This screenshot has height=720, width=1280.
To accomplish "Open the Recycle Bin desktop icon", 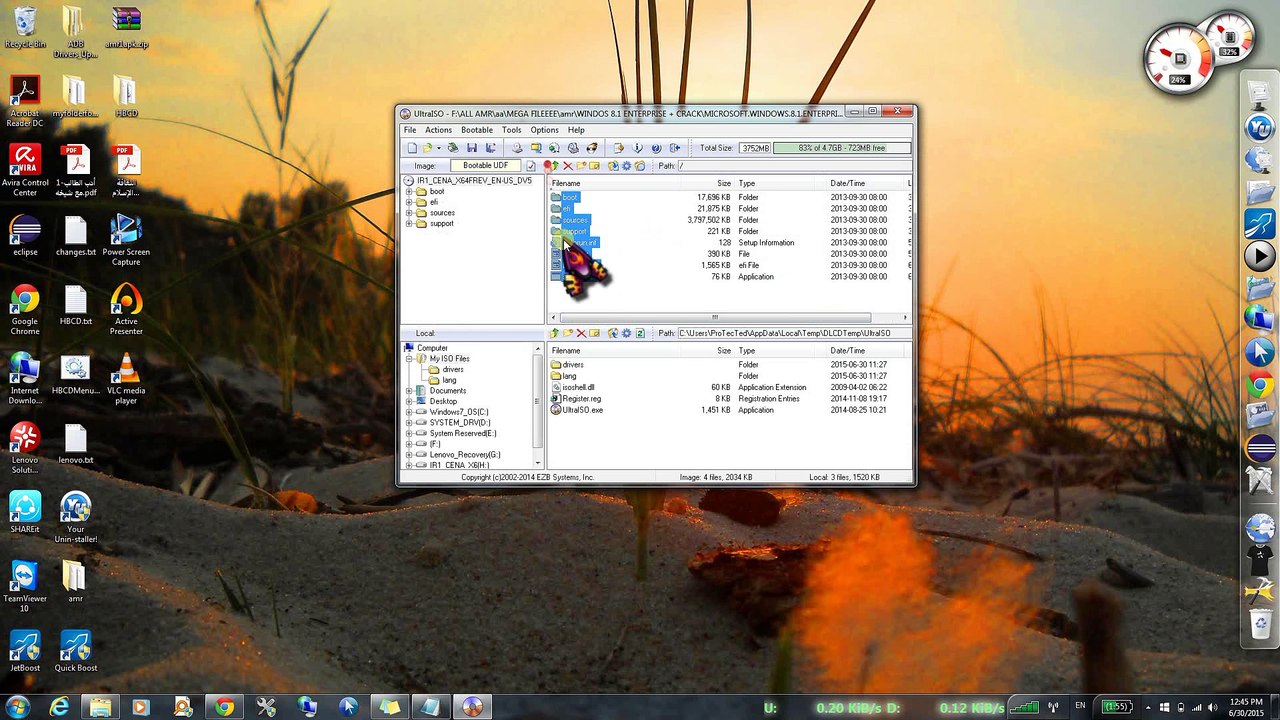I will [25, 28].
